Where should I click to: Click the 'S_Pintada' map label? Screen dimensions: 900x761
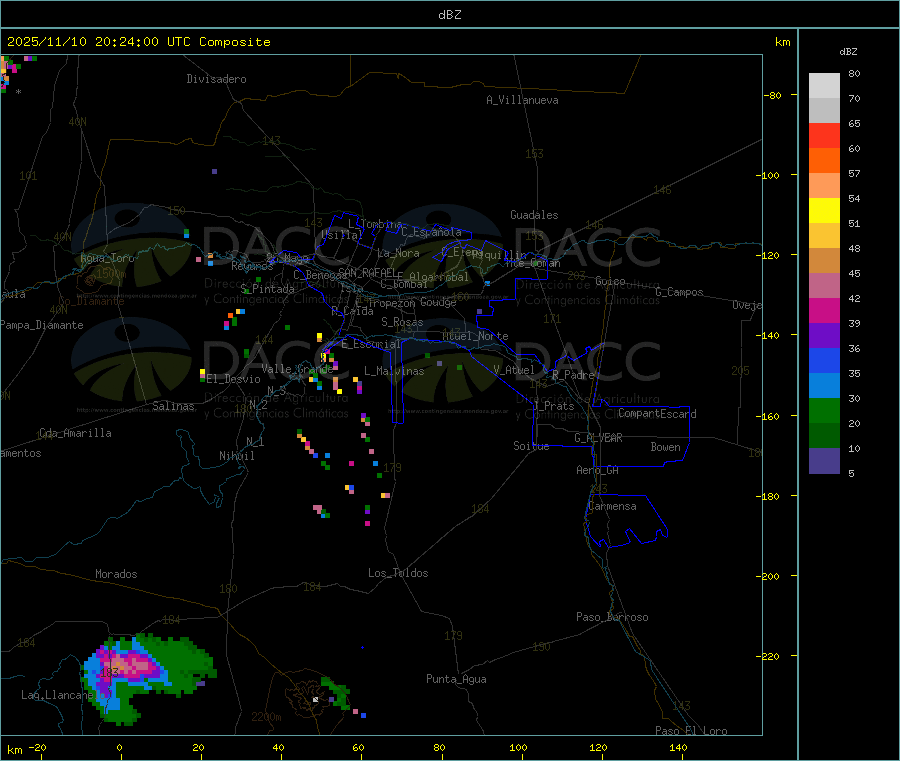pyautogui.click(x=267, y=289)
